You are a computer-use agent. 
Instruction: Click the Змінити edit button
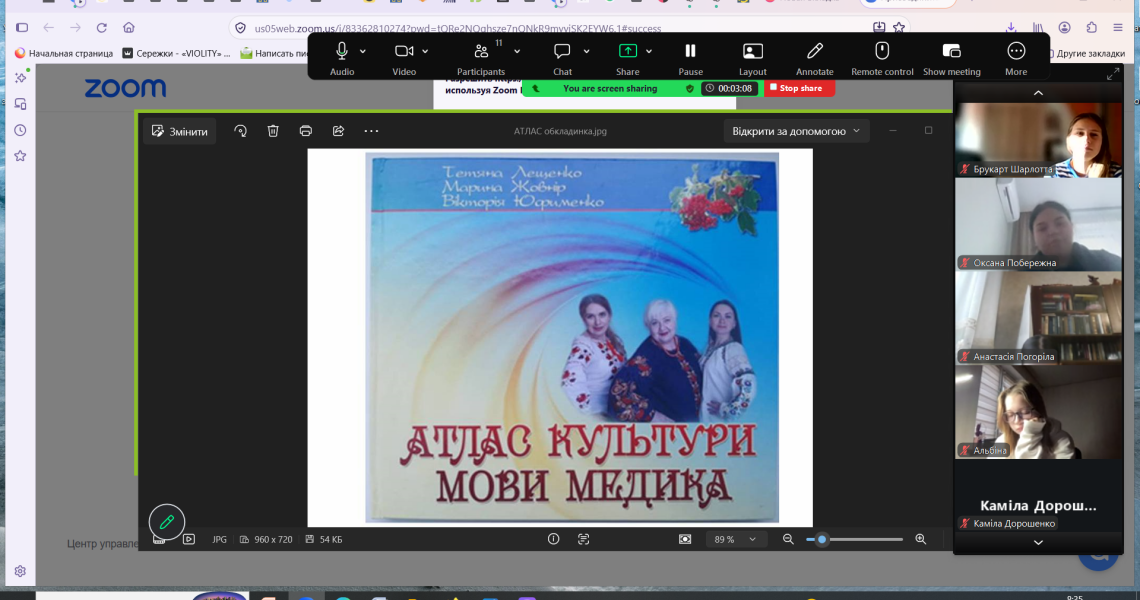[180, 131]
